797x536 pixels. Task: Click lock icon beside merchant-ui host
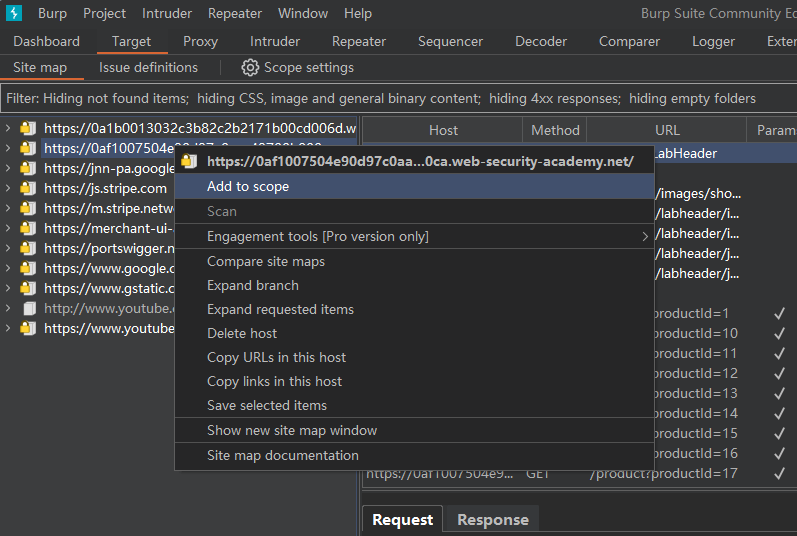[28, 228]
